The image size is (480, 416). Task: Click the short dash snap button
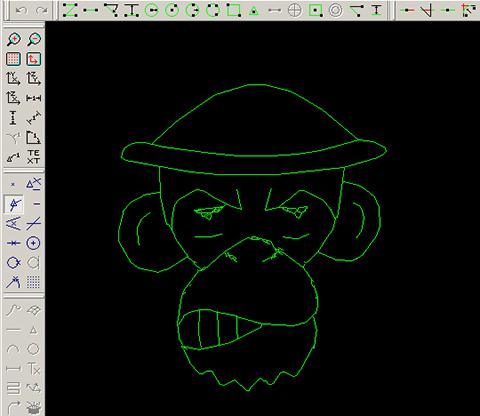pos(37,204)
